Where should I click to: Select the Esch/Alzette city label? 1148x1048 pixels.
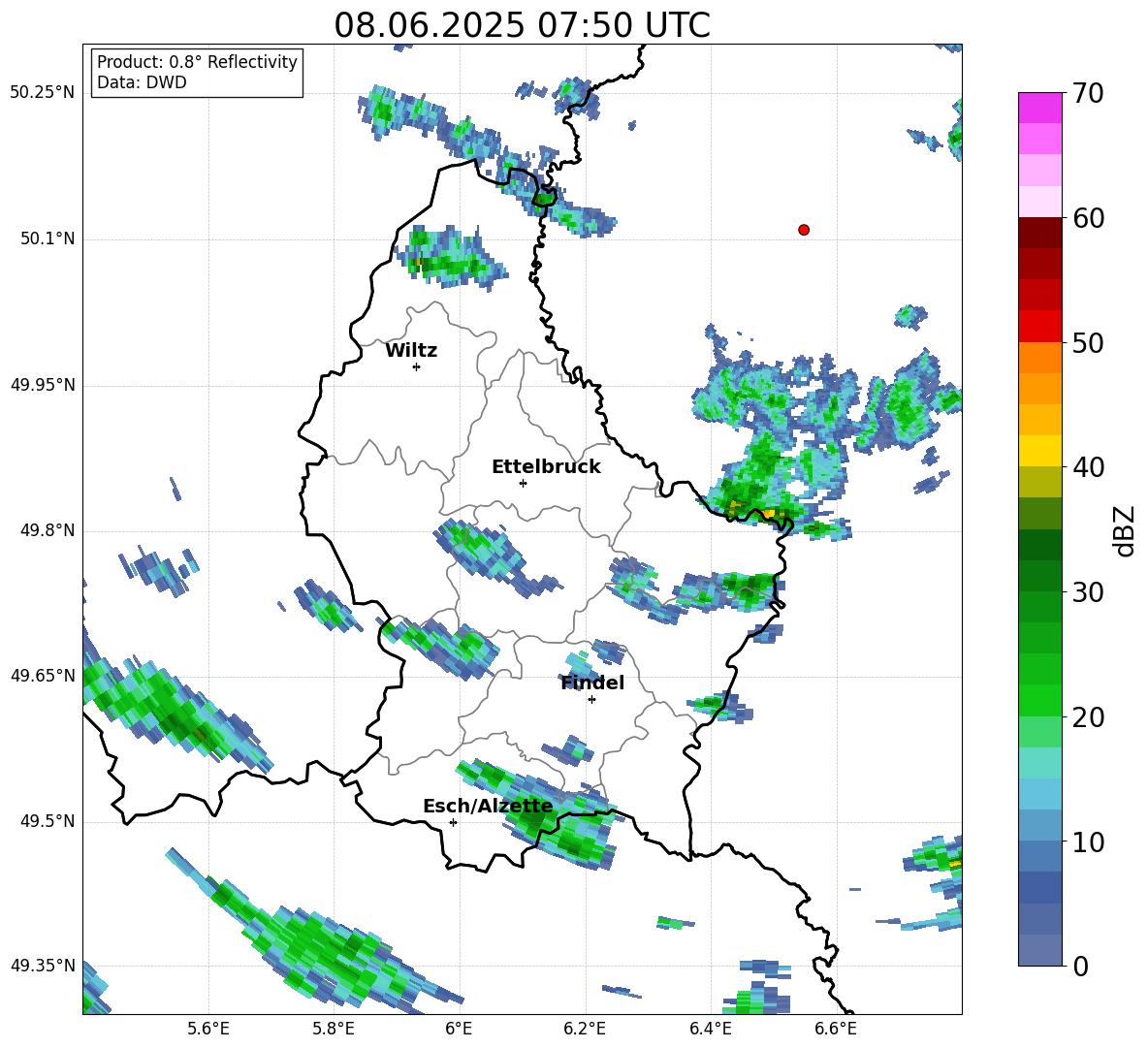[x=488, y=806]
